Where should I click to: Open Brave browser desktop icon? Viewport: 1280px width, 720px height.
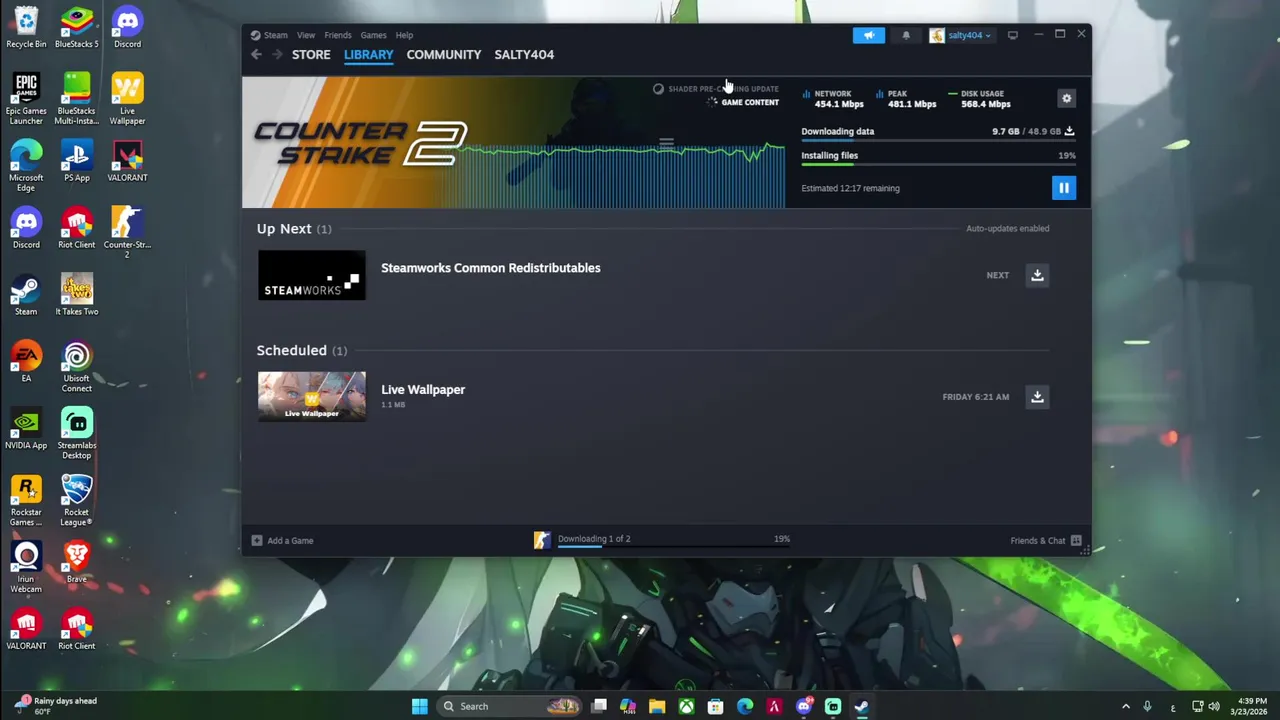click(77, 563)
